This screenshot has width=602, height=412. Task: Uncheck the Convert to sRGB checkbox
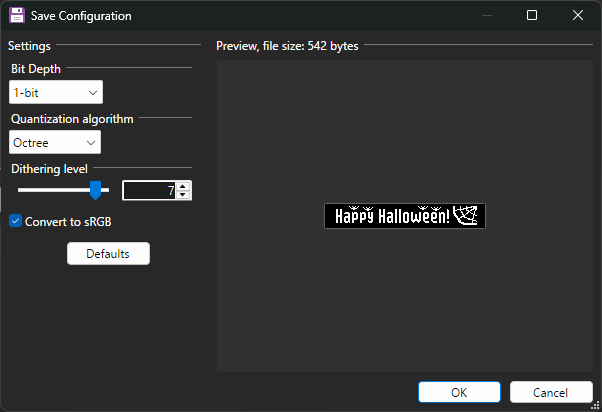[x=15, y=221]
